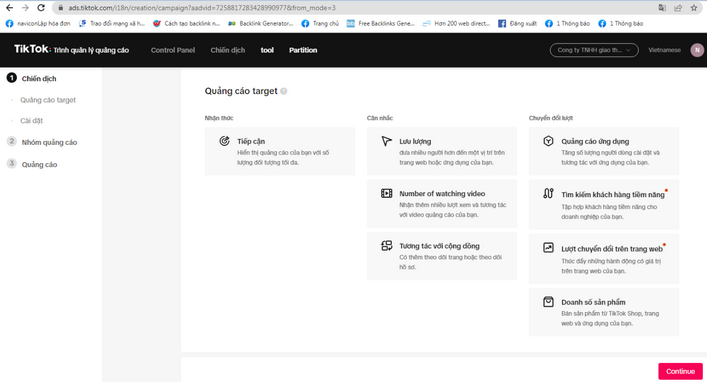Open the Đăng xuất bookmark

pyautogui.click(x=518, y=23)
